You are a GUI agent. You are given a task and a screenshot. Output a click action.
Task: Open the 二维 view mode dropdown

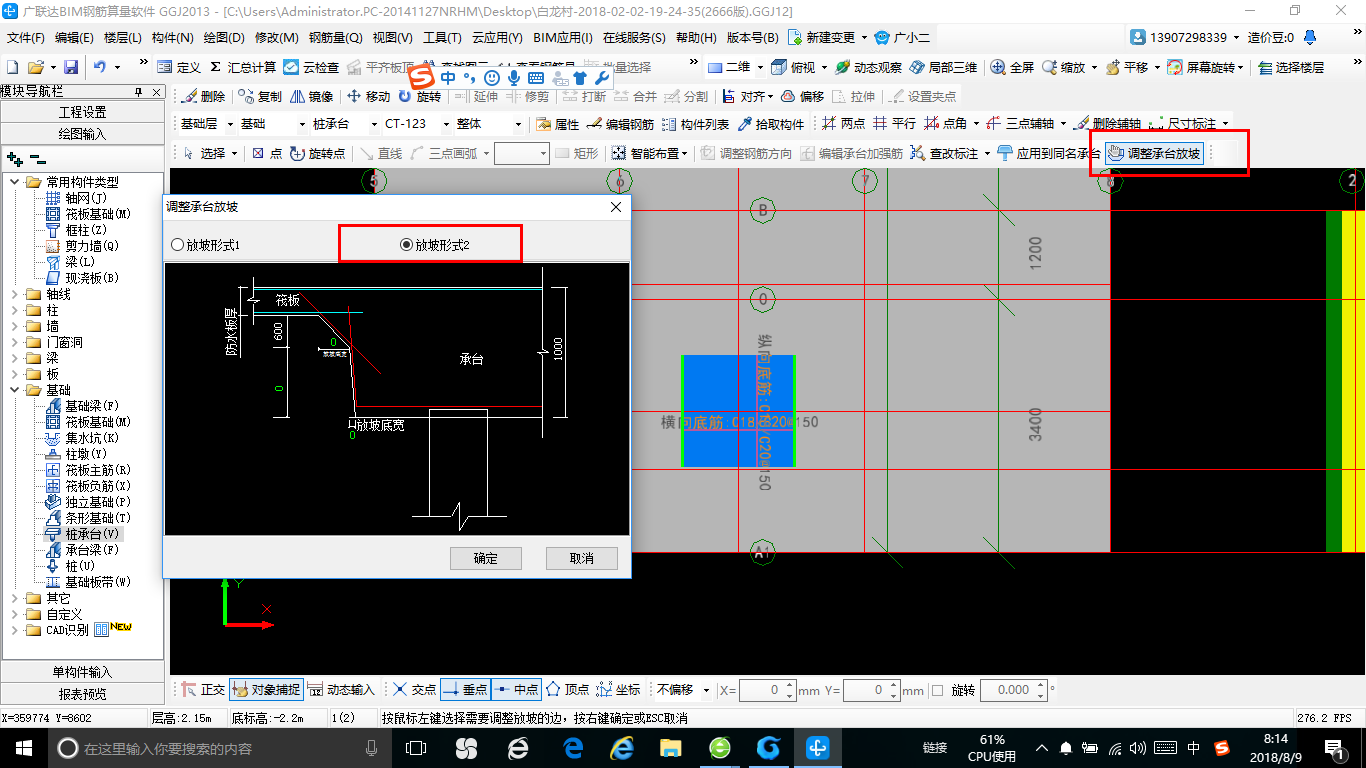[x=760, y=67]
